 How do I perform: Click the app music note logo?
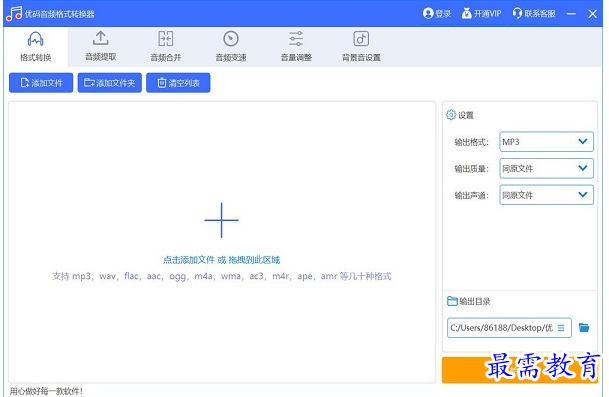(x=14, y=14)
